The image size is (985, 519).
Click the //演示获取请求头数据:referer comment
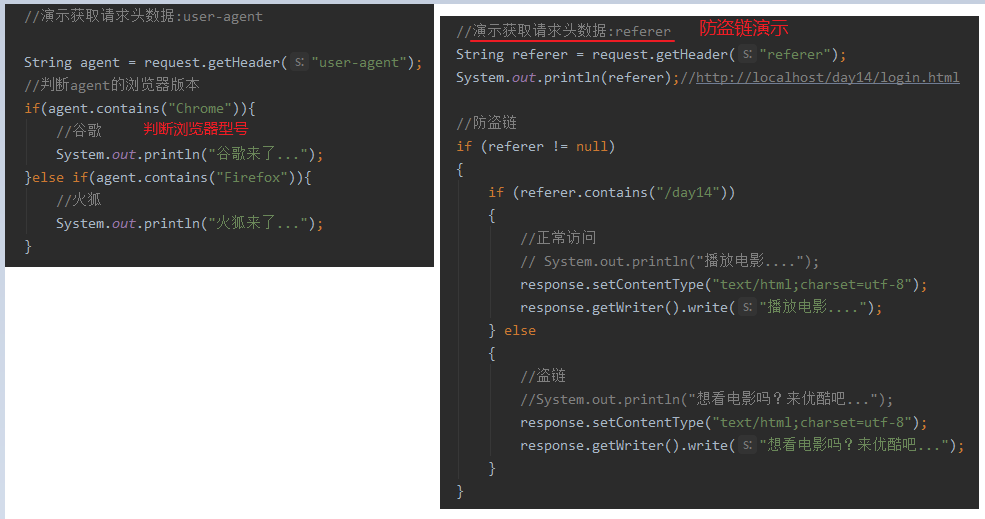(563, 31)
